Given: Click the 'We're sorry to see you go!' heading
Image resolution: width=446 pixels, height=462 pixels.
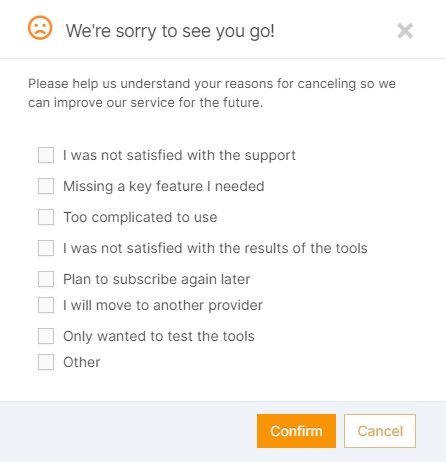Looking at the screenshot, I should (170, 31).
